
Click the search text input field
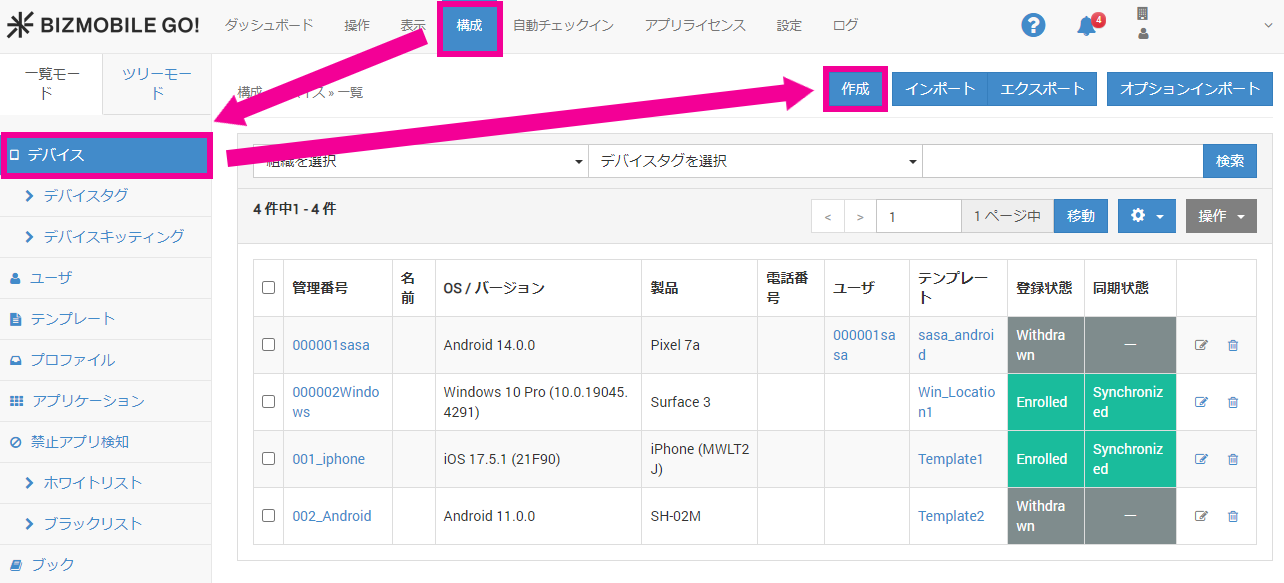click(x=1062, y=161)
